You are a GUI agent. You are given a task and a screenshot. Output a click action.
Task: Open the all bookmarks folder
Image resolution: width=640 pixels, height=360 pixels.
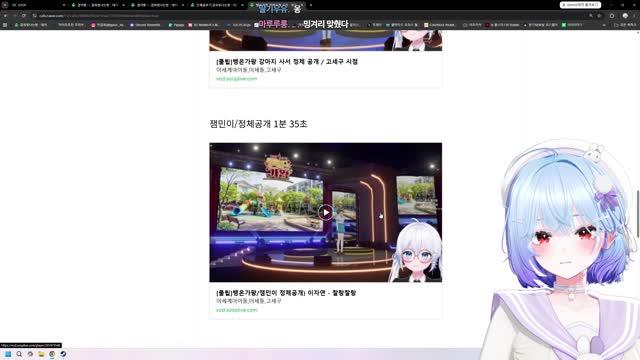click(625, 25)
